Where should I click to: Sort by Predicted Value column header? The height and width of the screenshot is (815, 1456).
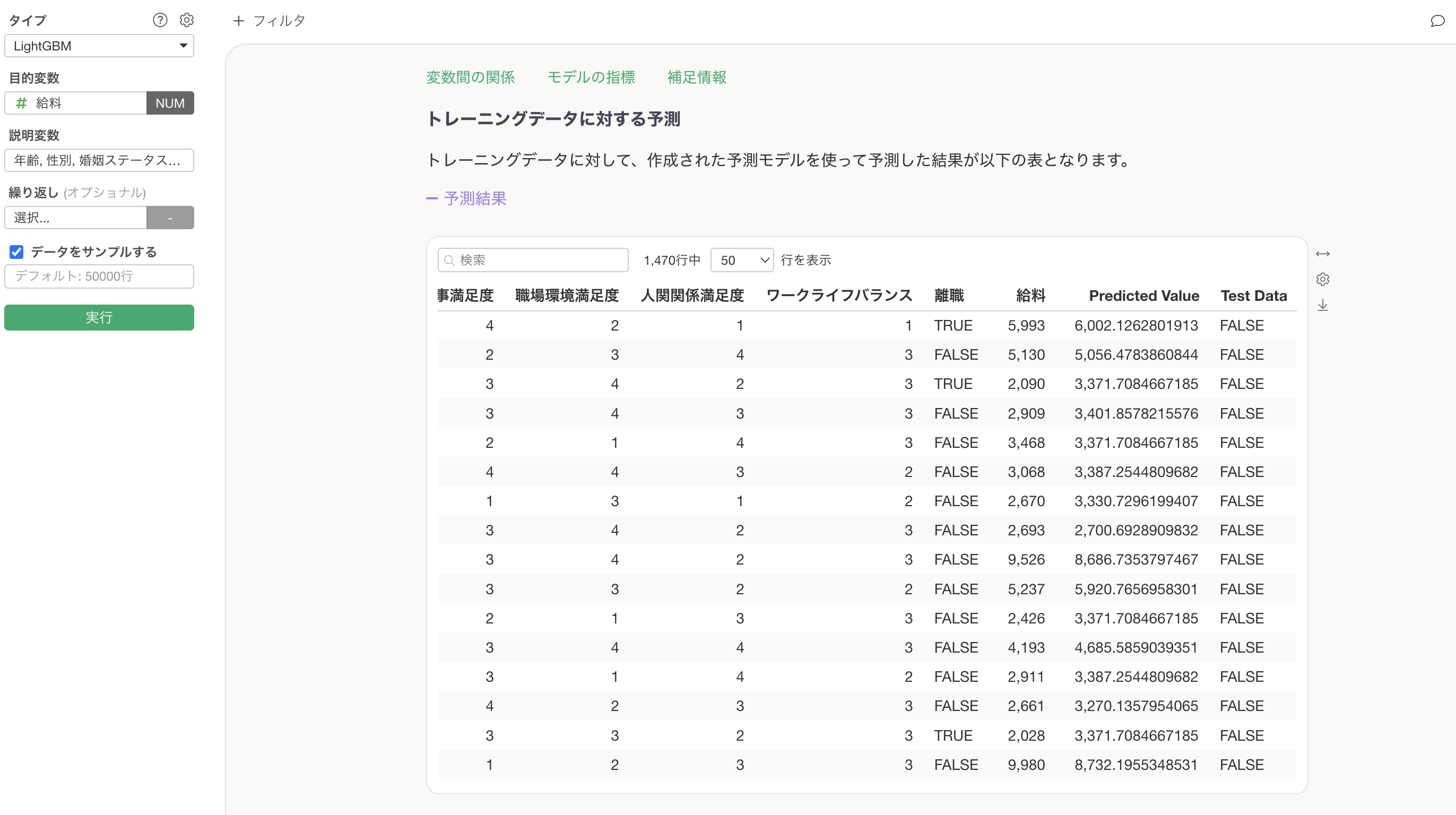(x=1143, y=296)
